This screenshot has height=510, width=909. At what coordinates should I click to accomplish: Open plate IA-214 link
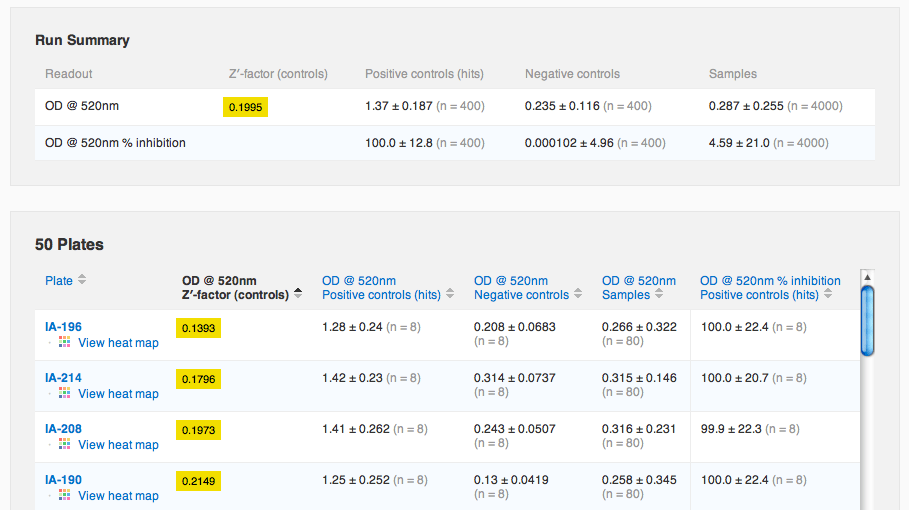[x=63, y=378]
